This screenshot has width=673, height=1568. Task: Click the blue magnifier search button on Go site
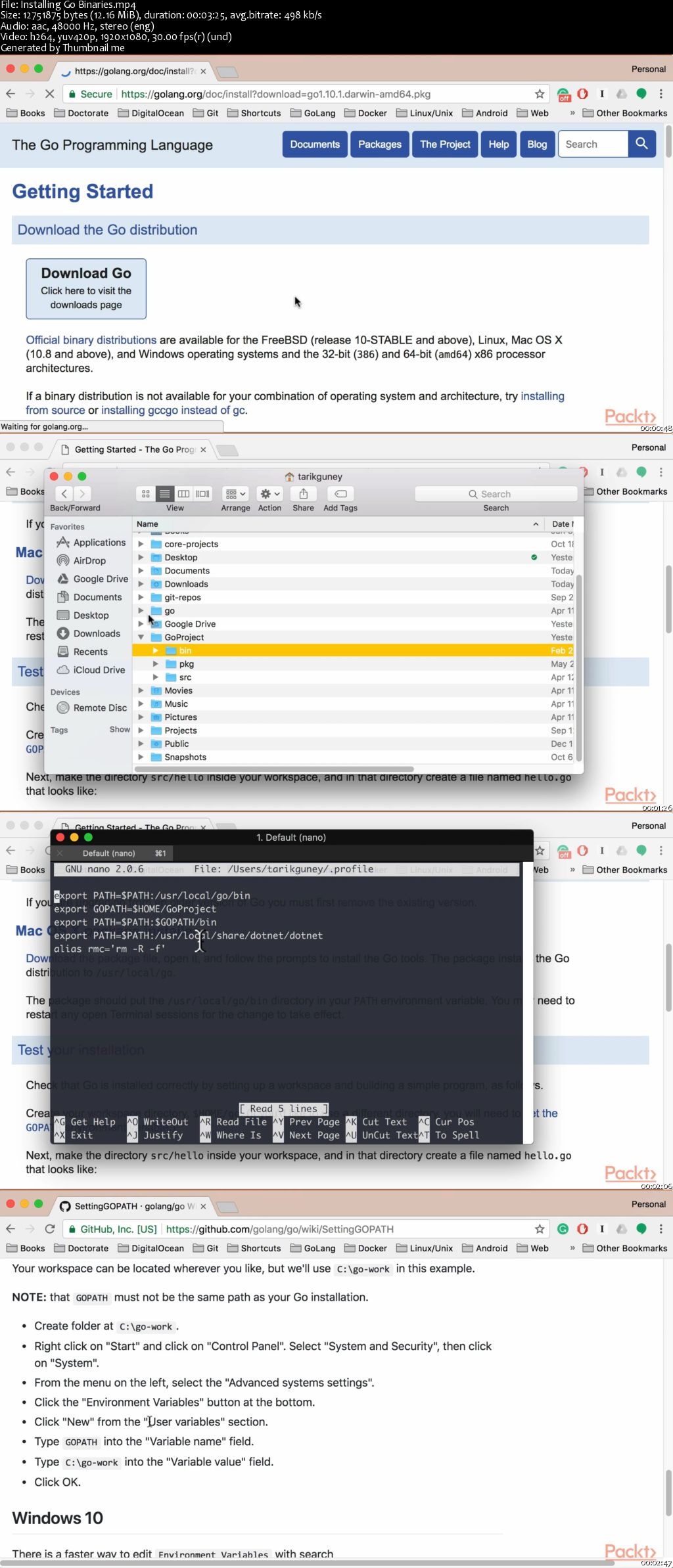click(x=642, y=144)
